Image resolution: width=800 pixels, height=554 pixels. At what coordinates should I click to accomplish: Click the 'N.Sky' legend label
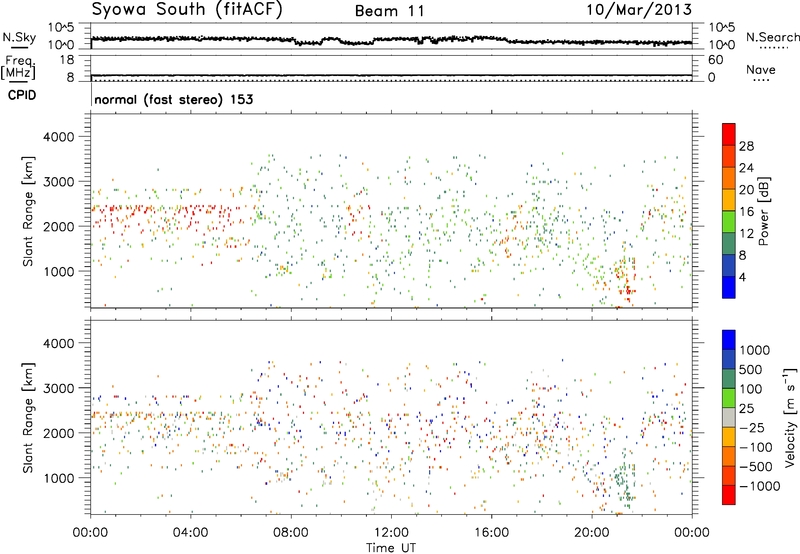(20, 37)
